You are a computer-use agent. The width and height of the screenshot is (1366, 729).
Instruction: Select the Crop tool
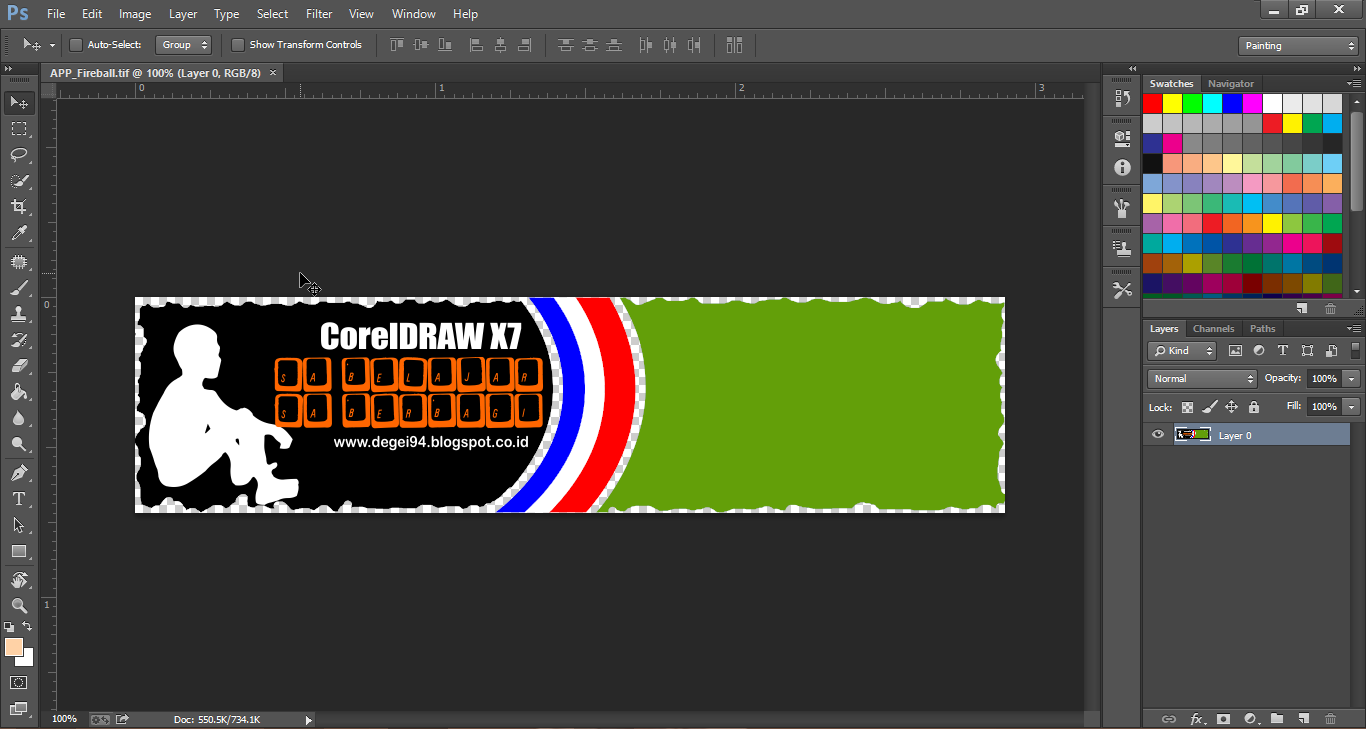pyautogui.click(x=19, y=207)
